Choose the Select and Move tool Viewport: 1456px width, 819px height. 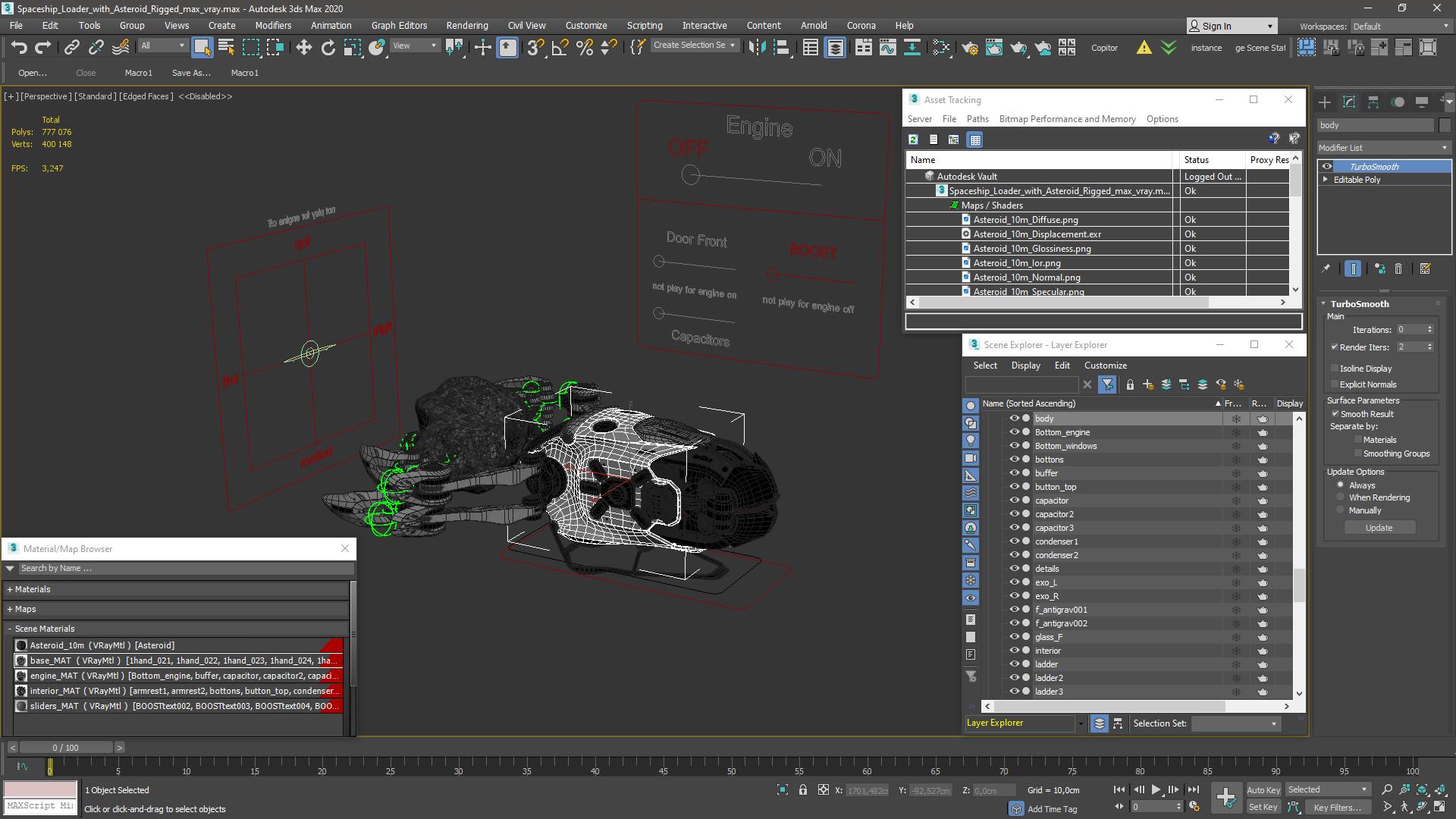pyautogui.click(x=303, y=47)
